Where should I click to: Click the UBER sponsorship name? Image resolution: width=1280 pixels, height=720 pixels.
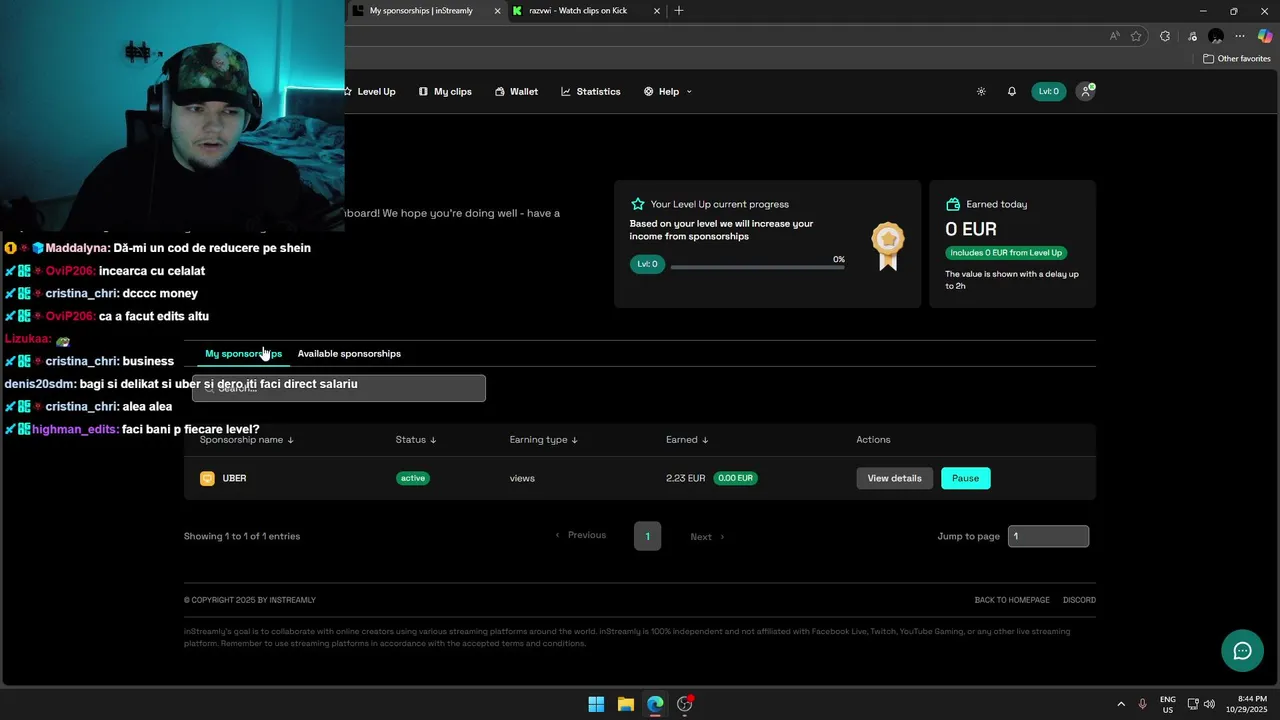(x=234, y=478)
